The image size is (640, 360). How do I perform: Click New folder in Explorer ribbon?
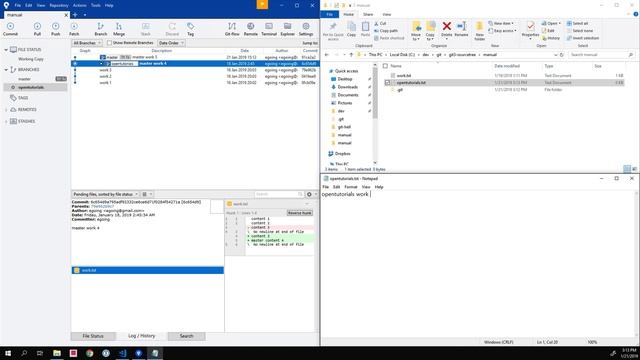pos(480,31)
